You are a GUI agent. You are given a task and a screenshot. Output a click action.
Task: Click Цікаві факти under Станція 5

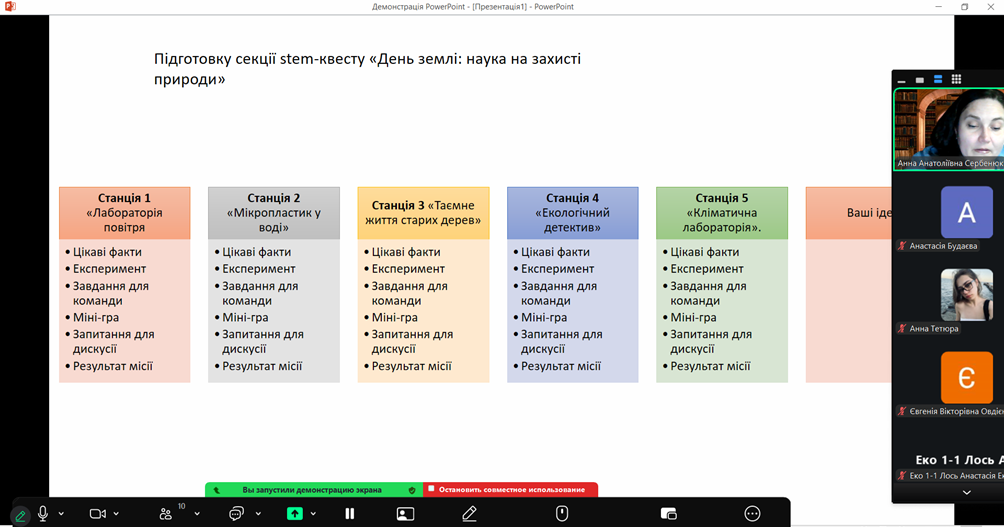704,252
